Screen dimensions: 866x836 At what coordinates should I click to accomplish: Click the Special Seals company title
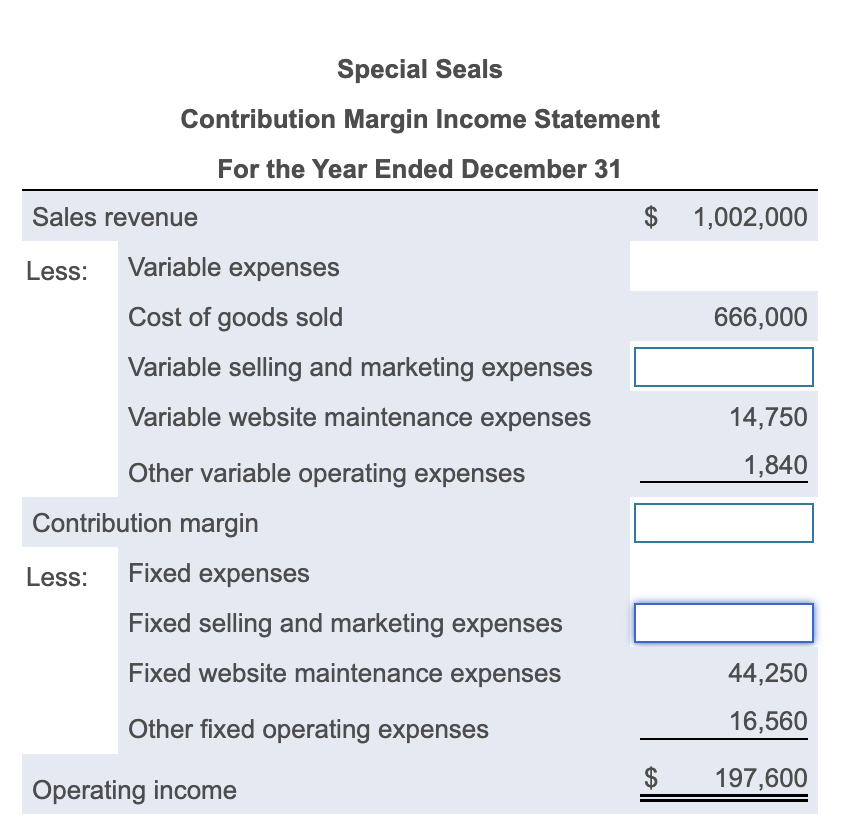pyautogui.click(x=420, y=69)
